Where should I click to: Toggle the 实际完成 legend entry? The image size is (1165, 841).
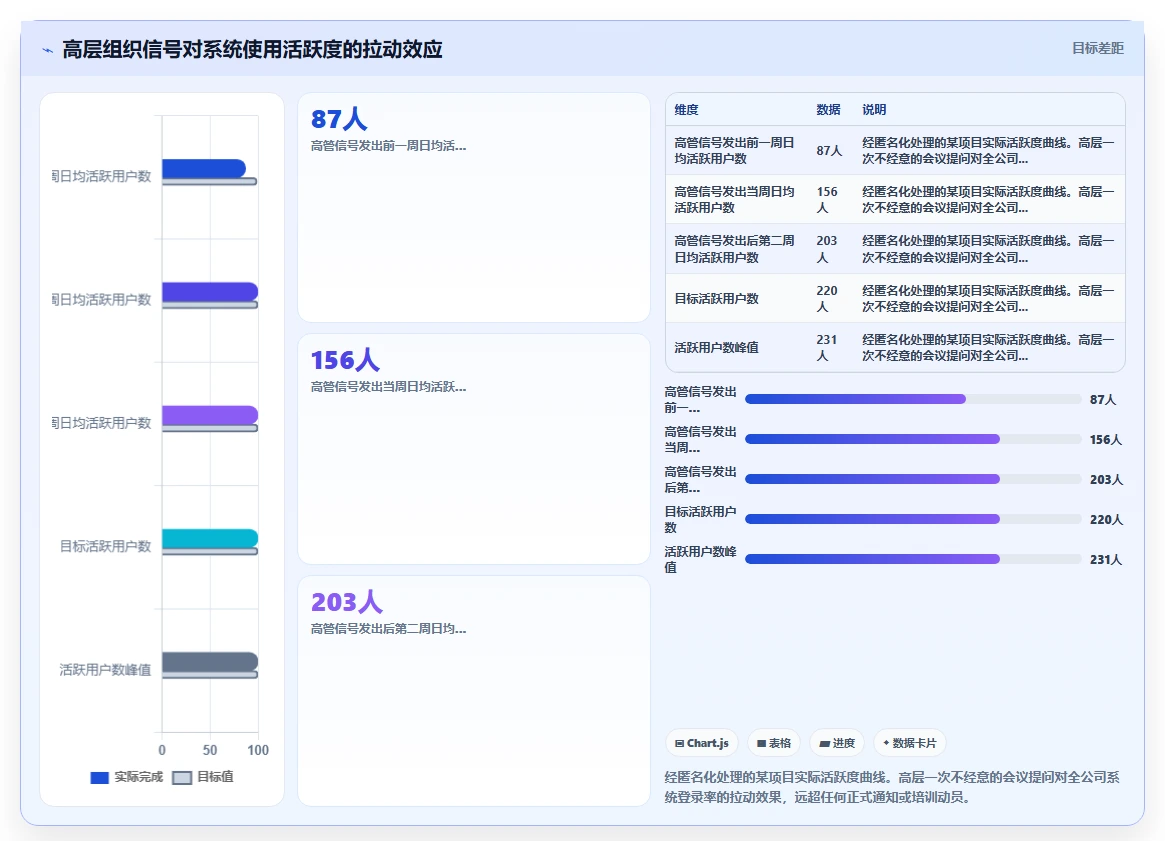[x=126, y=777]
